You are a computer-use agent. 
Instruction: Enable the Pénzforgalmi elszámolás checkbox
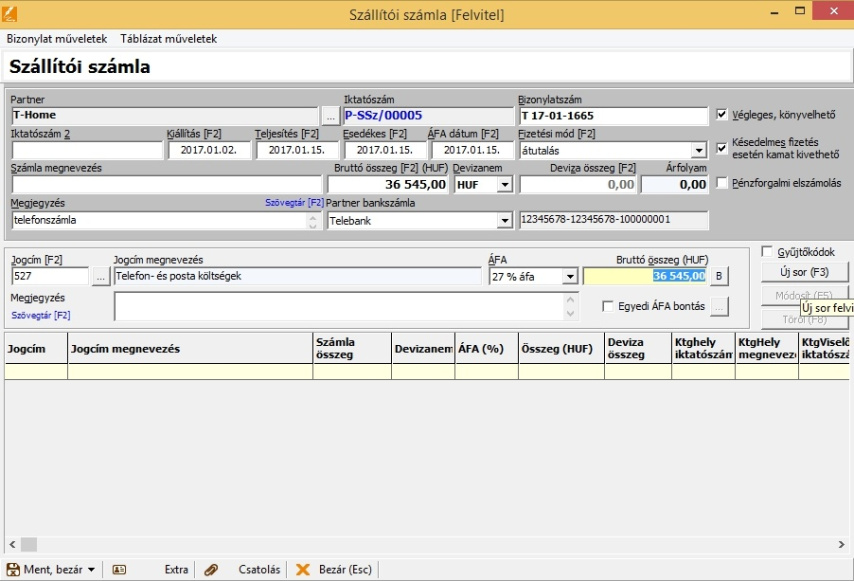[723, 183]
